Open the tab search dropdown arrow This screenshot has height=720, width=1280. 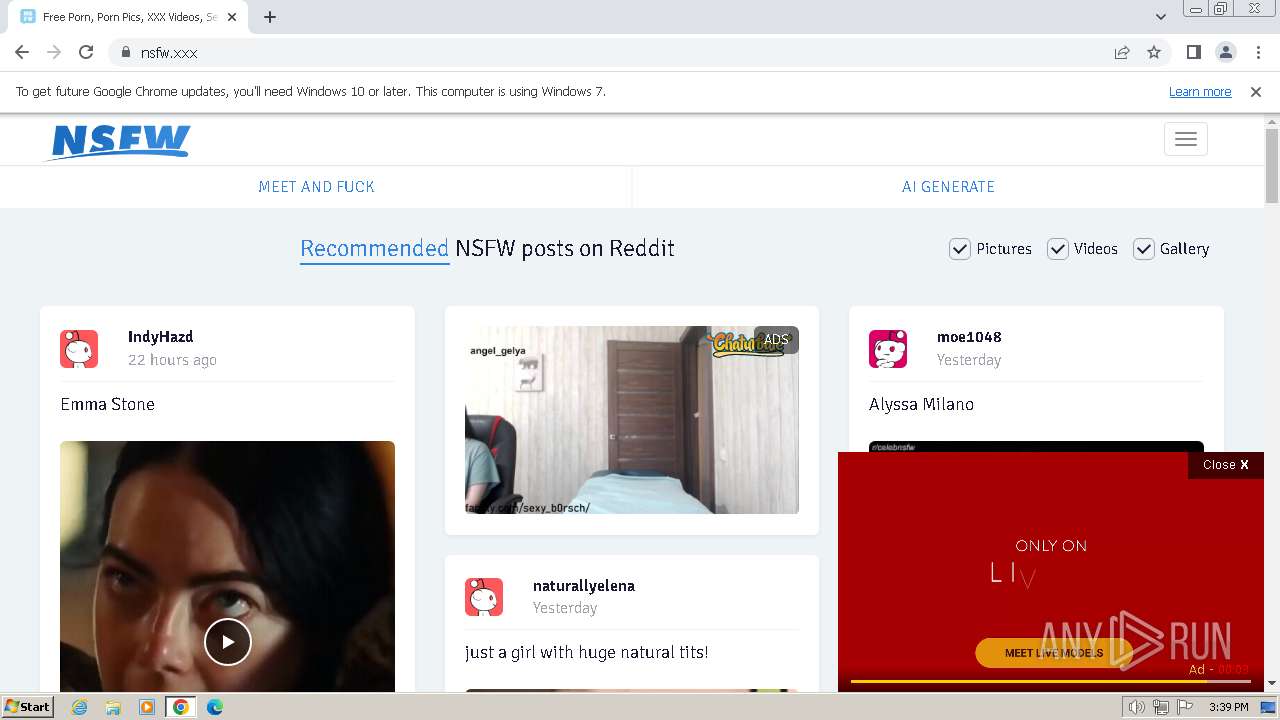click(x=1161, y=17)
